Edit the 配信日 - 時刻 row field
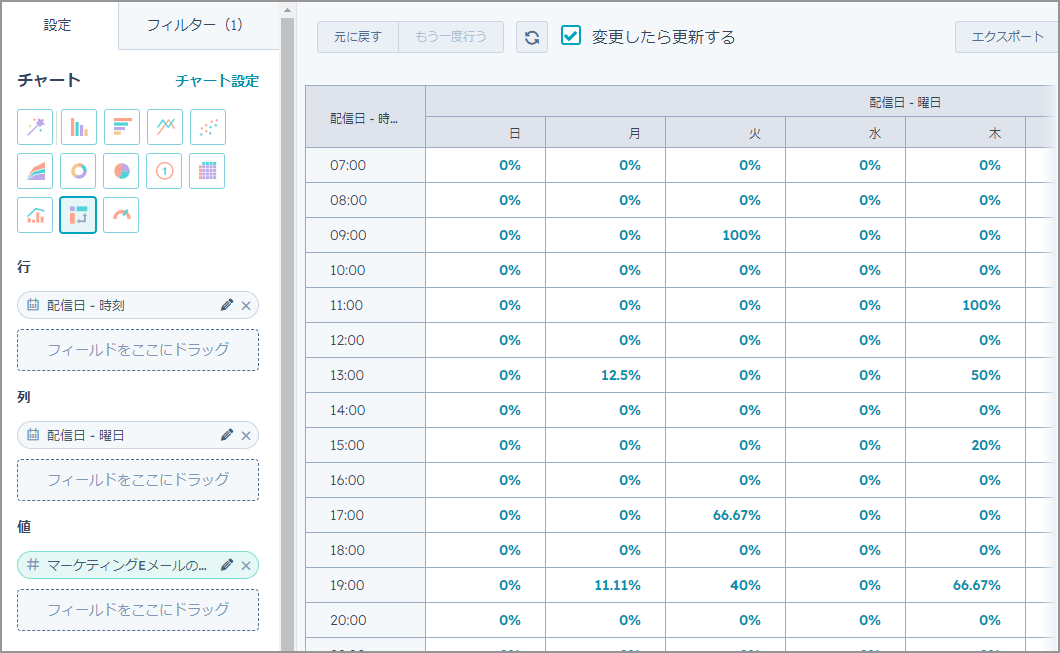 tap(226, 306)
